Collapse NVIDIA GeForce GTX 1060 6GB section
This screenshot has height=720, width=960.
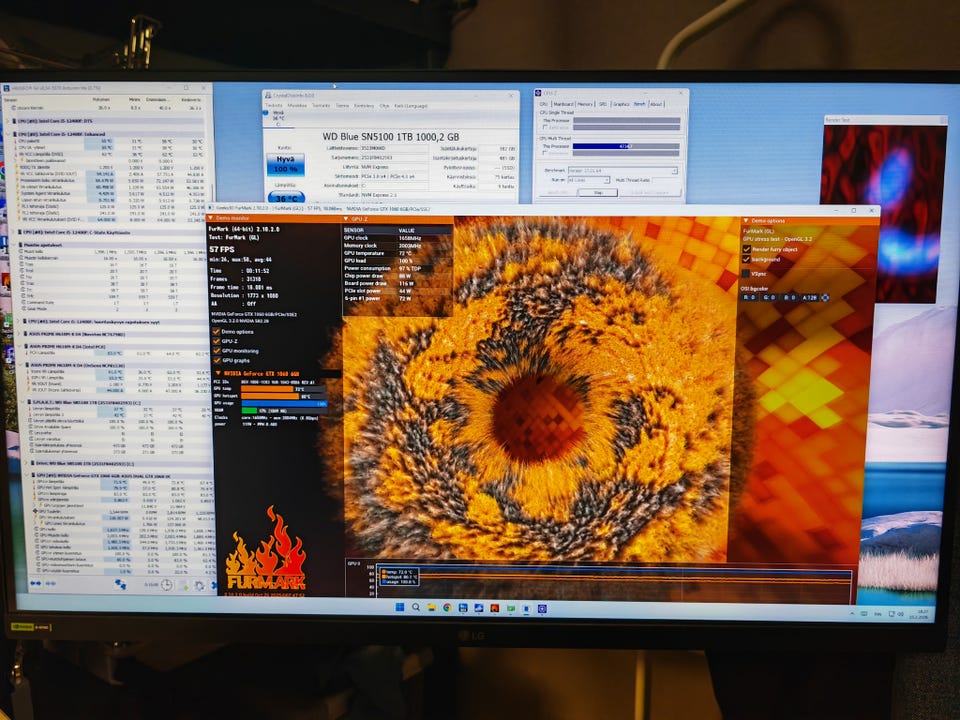(218, 373)
